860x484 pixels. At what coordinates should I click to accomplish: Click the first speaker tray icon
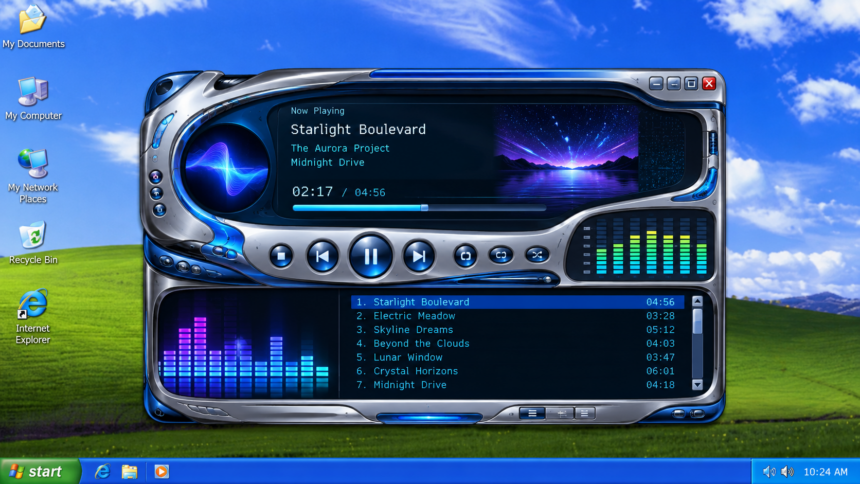point(770,471)
